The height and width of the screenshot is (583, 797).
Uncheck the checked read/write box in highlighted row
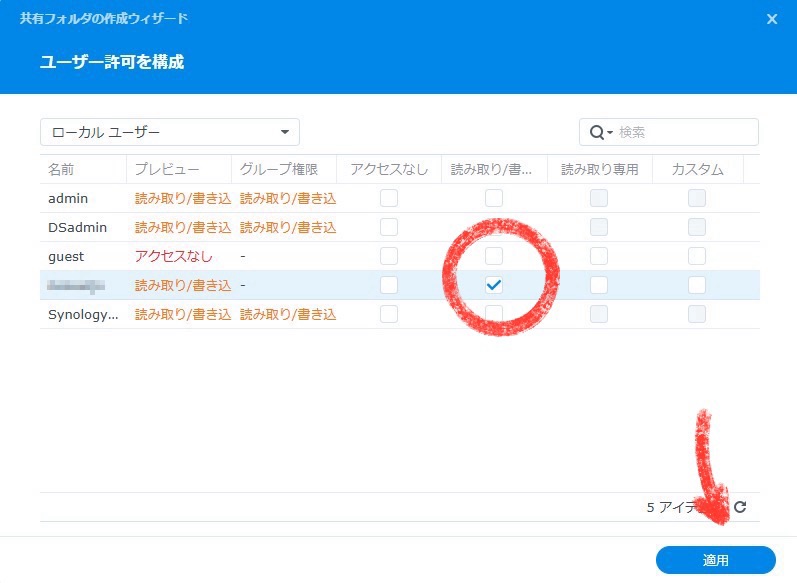(x=494, y=285)
